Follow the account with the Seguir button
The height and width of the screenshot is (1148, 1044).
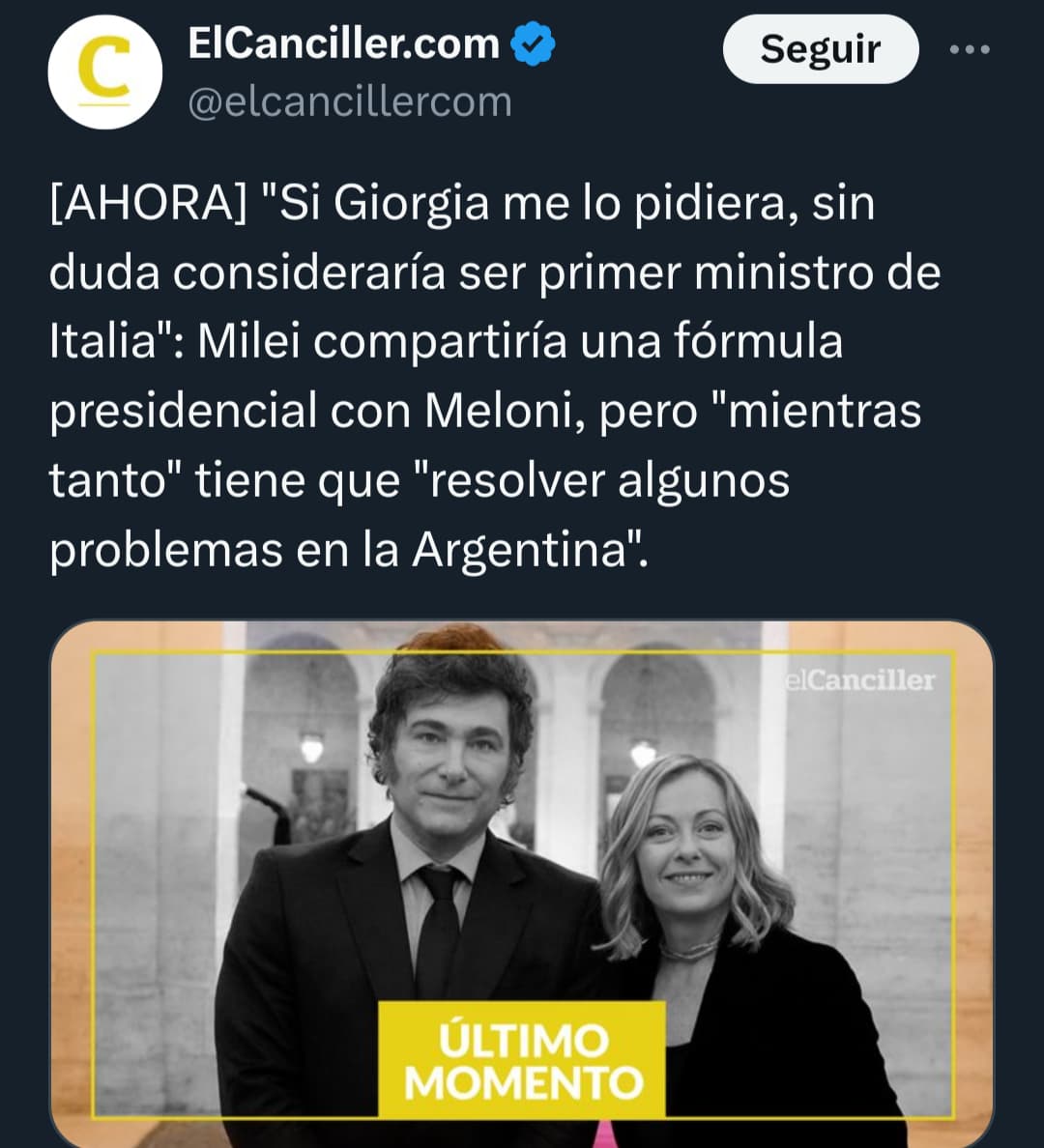point(821,49)
